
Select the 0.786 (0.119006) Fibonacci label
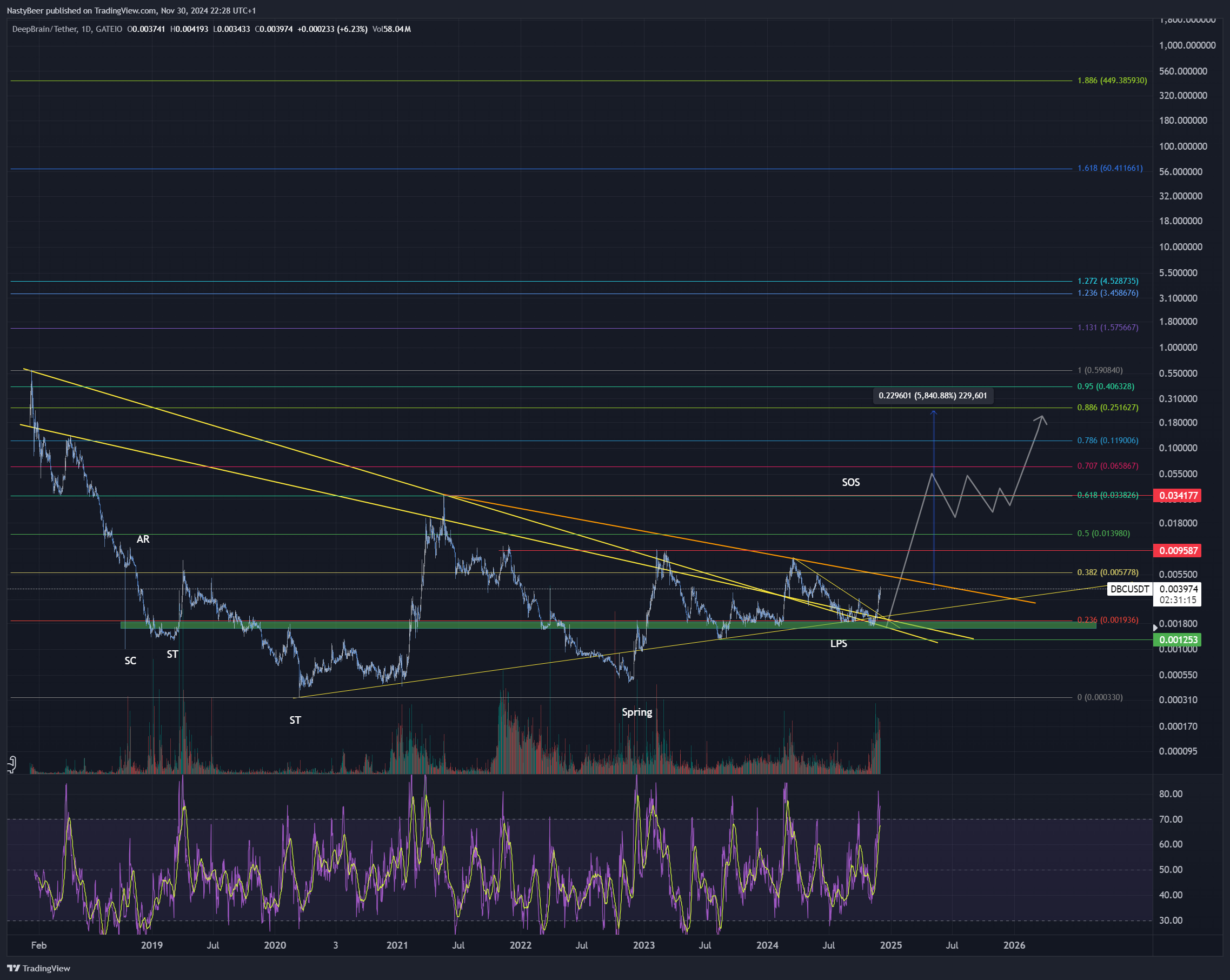coord(1107,441)
